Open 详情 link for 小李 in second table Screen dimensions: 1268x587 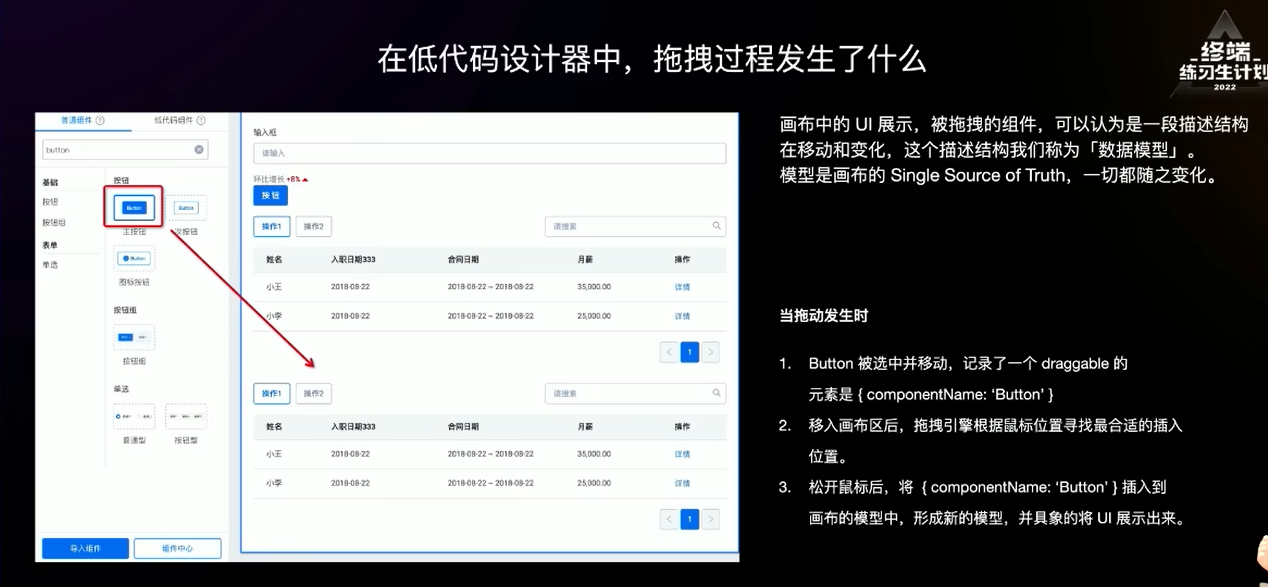tap(682, 483)
